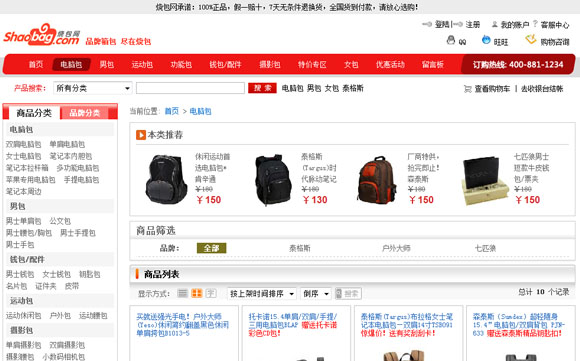Open the black ¥150 backpack thumbnail

[x=166, y=179]
